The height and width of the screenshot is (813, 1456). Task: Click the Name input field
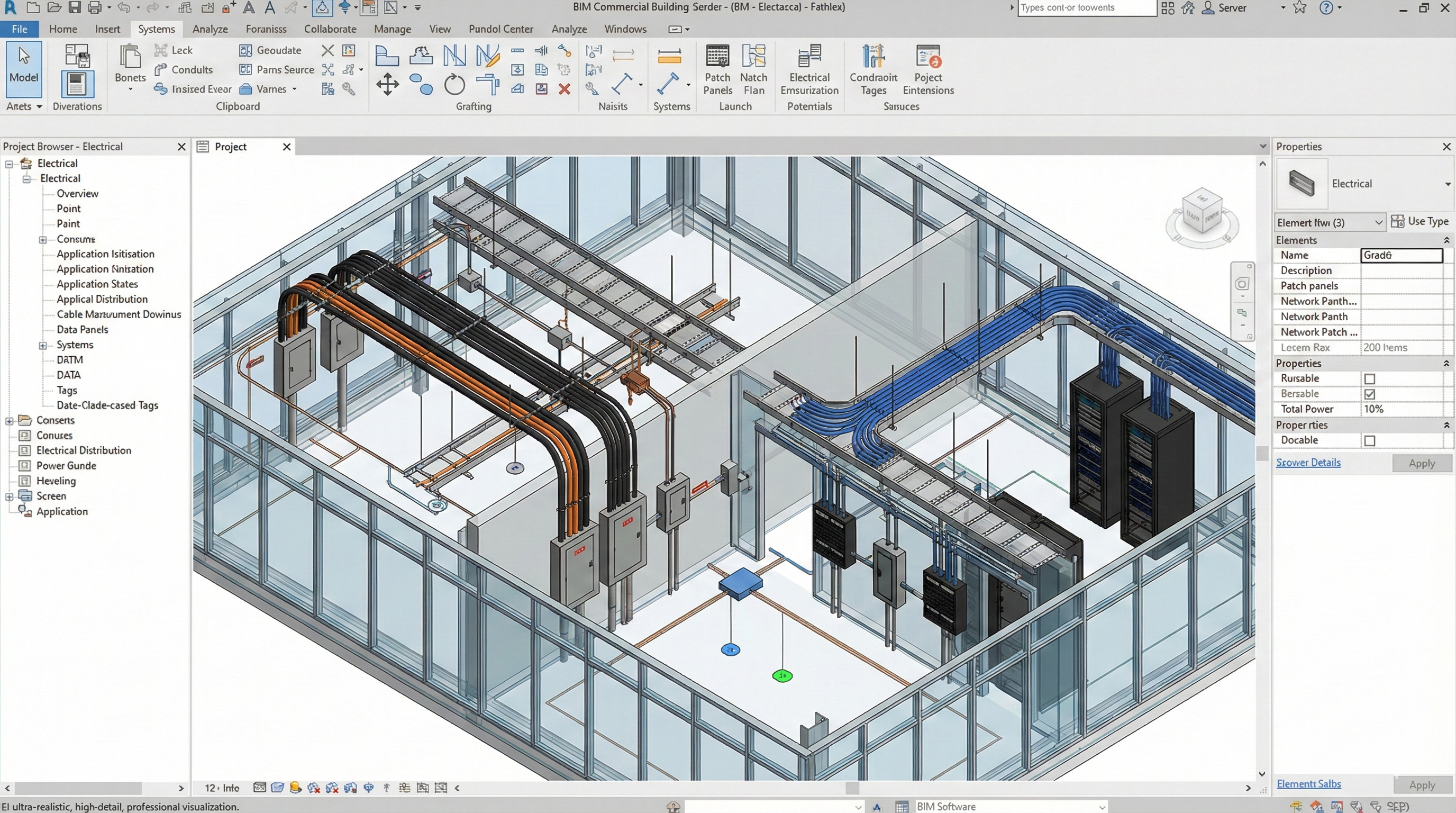(1400, 256)
